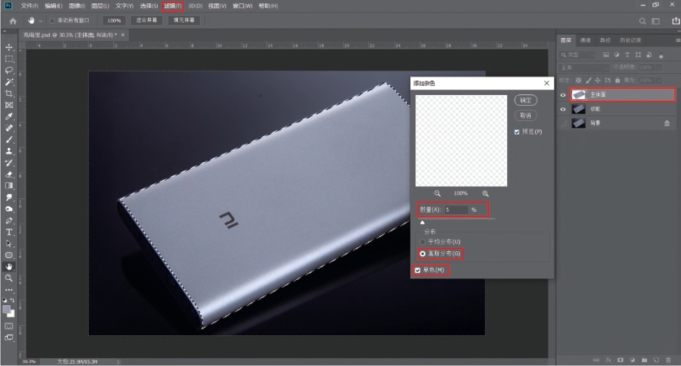The image size is (681, 366).
Task: Open the Hand tool preset dropdown arrow
Action: pyautogui.click(x=41, y=21)
